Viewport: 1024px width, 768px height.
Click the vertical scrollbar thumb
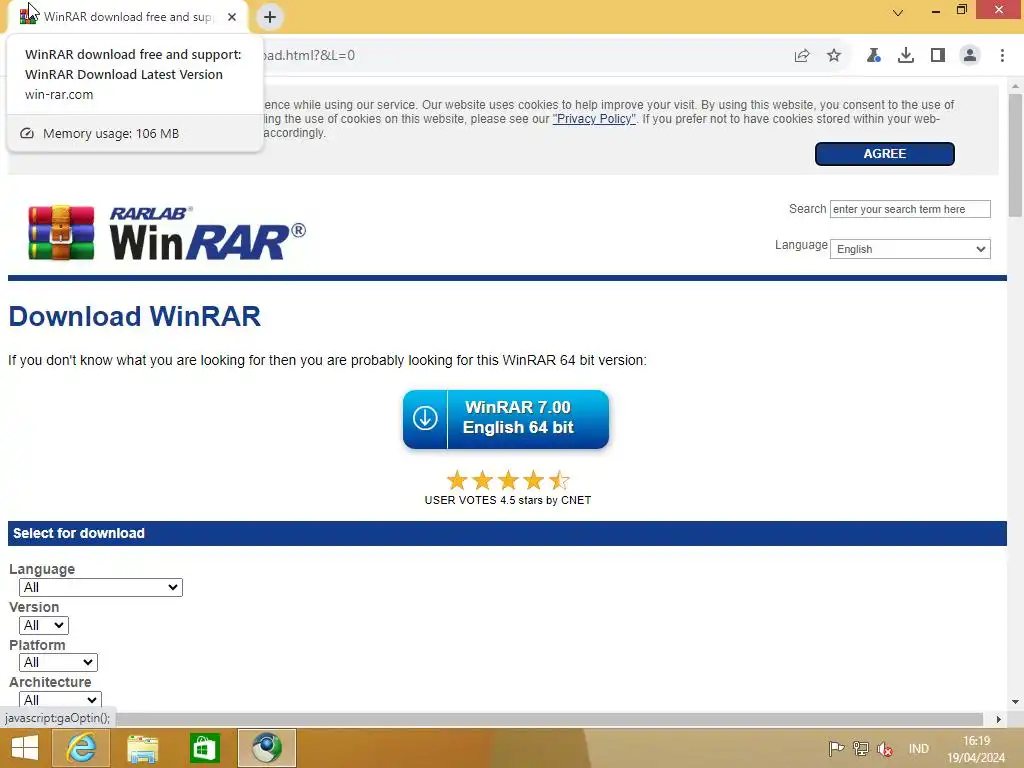click(x=1015, y=155)
